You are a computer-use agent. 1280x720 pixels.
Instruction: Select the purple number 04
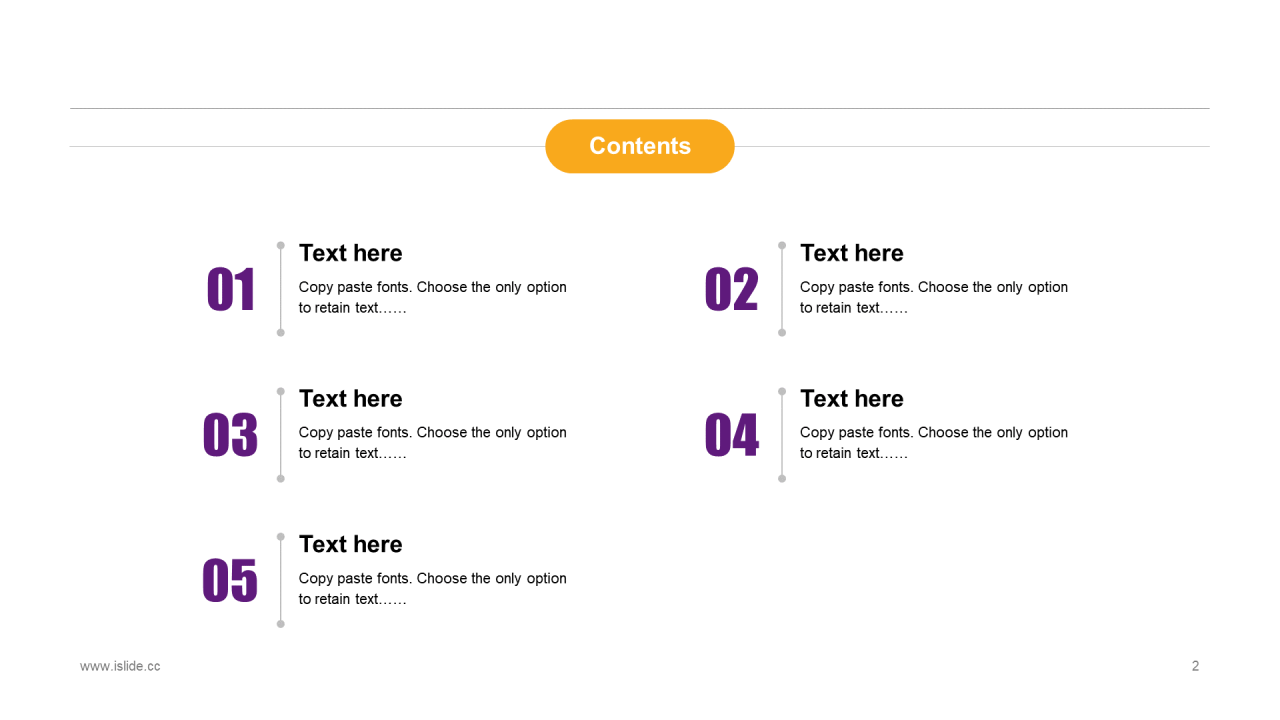tap(732, 435)
